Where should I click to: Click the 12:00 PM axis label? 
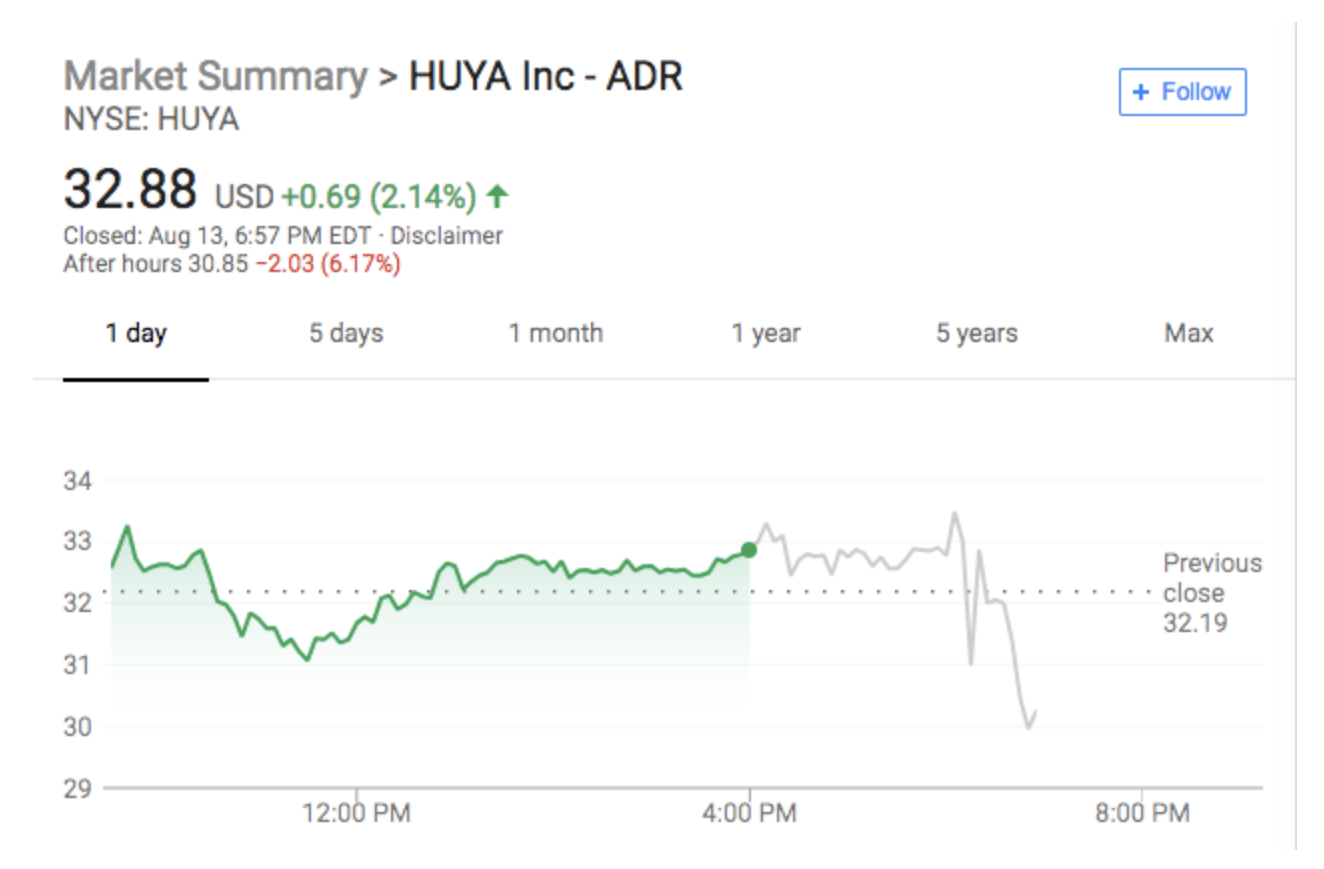356,813
